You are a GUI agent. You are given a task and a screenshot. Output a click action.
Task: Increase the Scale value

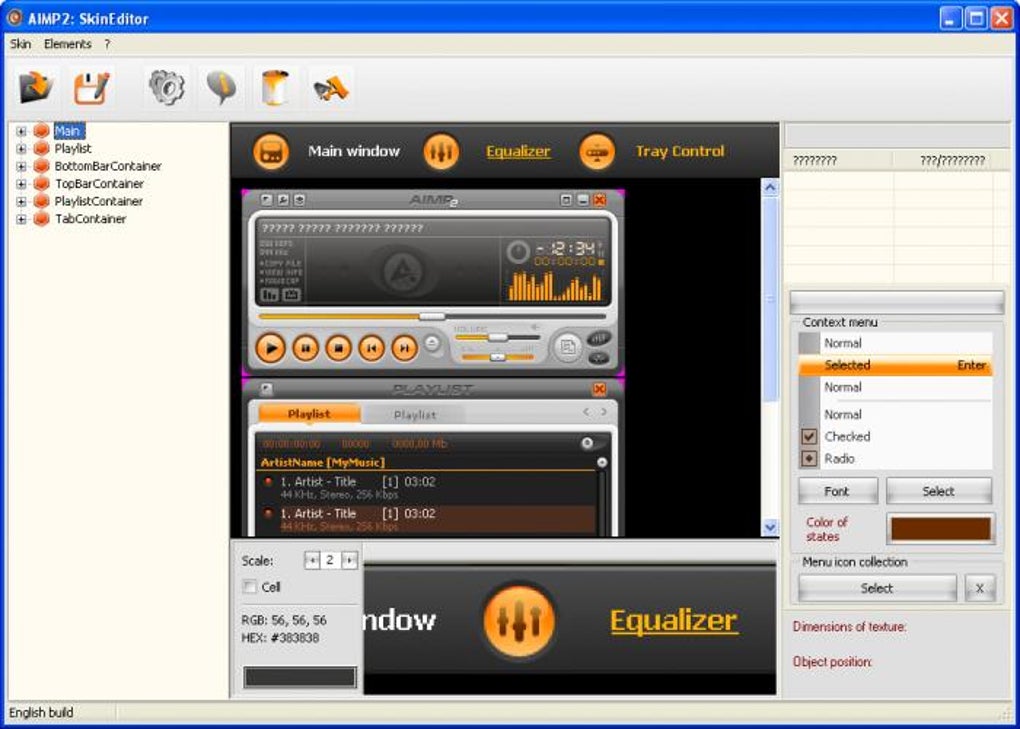click(349, 560)
